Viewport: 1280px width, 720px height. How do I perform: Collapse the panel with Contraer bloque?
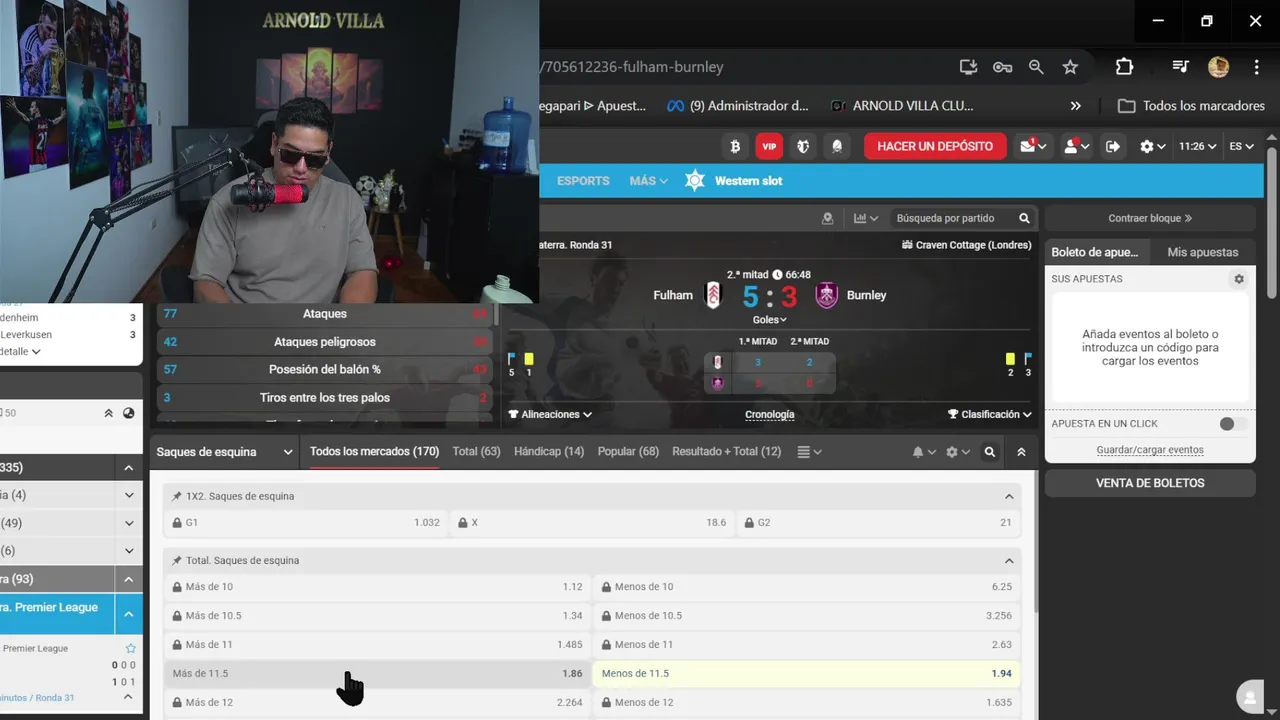coord(1150,218)
